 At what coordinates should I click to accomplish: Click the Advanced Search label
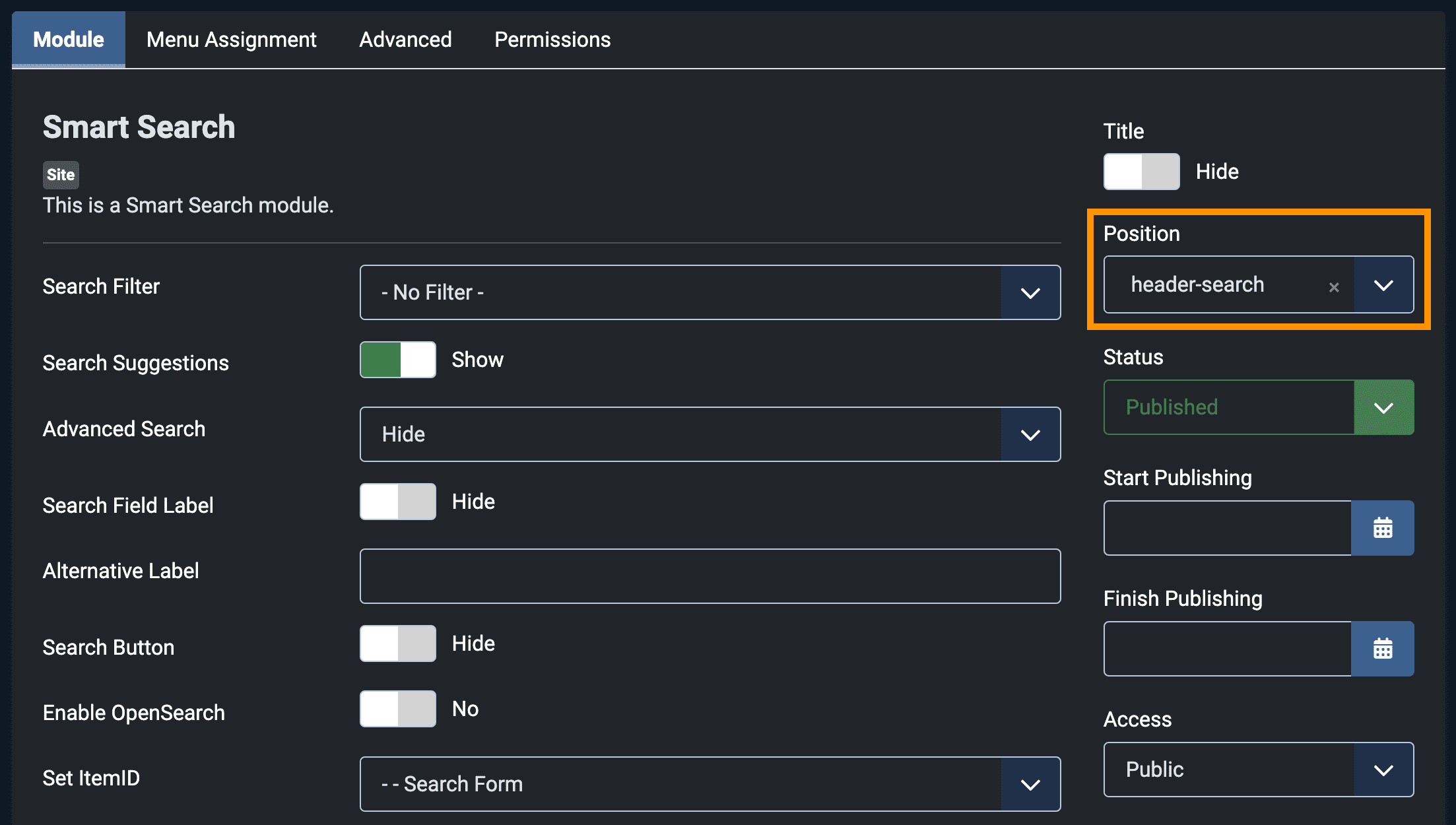pyautogui.click(x=123, y=429)
